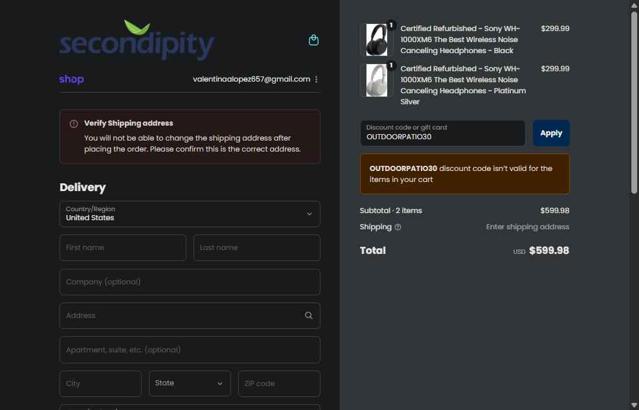This screenshot has width=639, height=410.
Task: Click the page scrollbar down arrow
Action: (x=634, y=406)
